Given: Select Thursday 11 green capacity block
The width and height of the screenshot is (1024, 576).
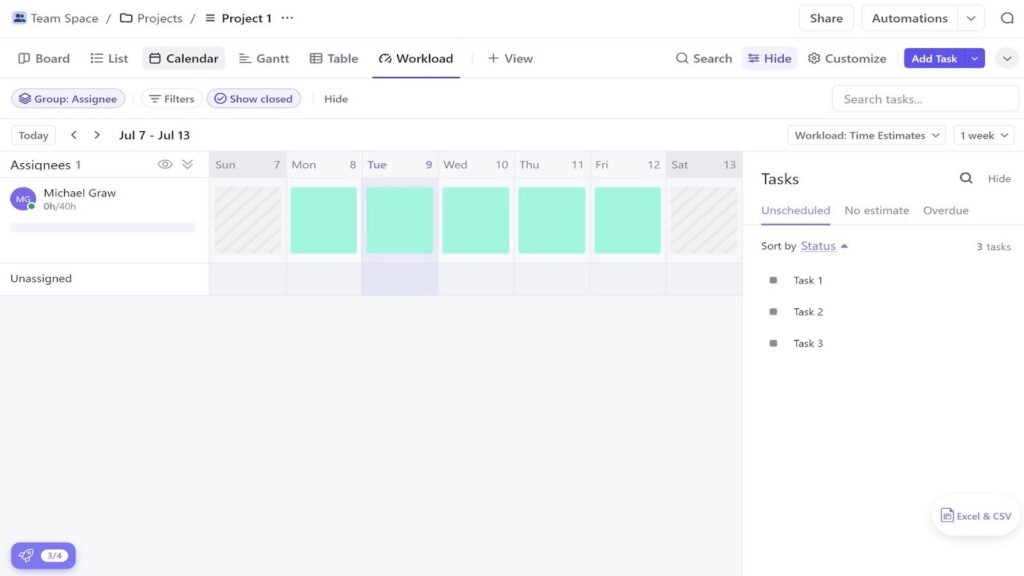Looking at the screenshot, I should click(x=551, y=220).
